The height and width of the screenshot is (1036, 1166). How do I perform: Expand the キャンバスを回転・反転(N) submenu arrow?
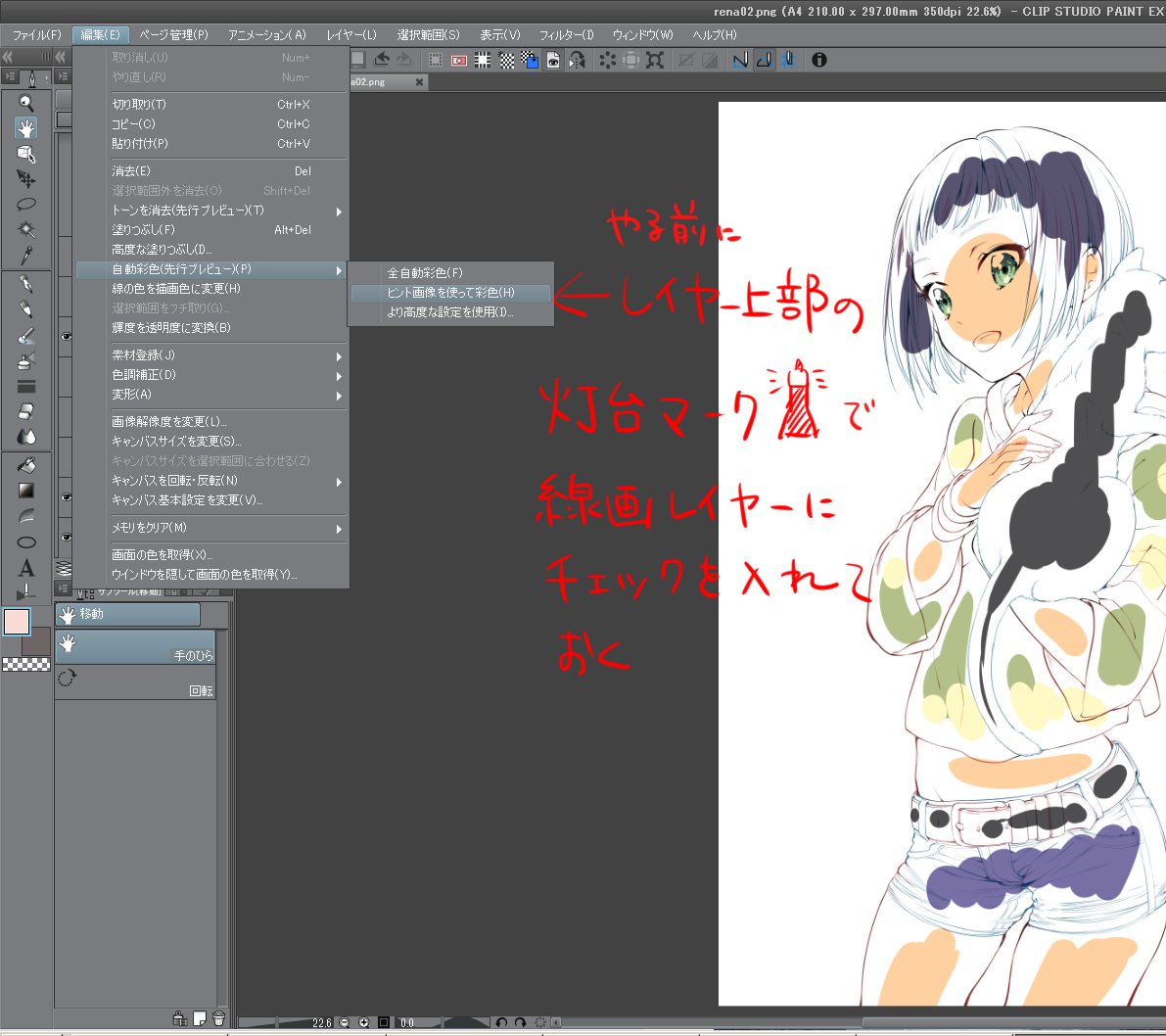[x=339, y=482]
